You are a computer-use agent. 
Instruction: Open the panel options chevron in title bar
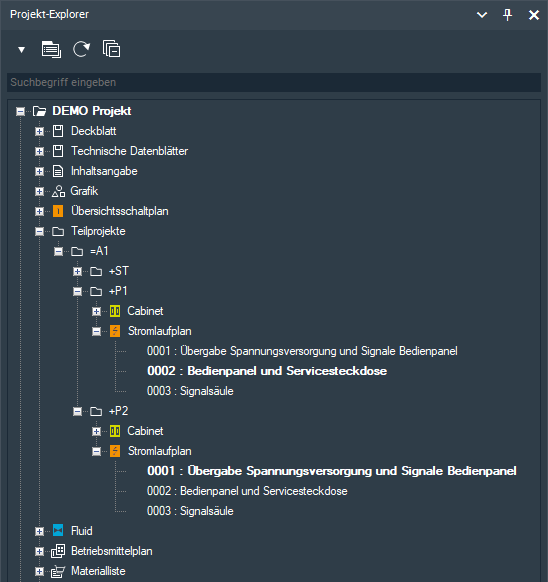[482, 15]
